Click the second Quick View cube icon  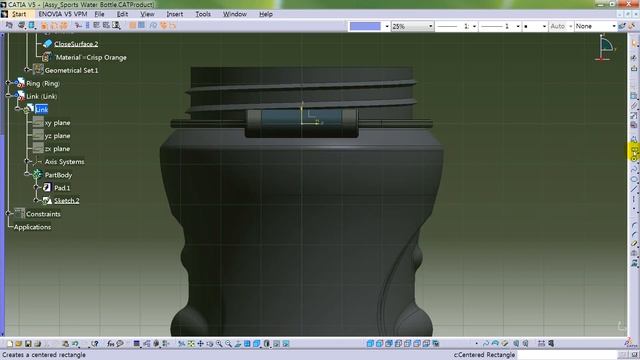[x=380, y=344]
